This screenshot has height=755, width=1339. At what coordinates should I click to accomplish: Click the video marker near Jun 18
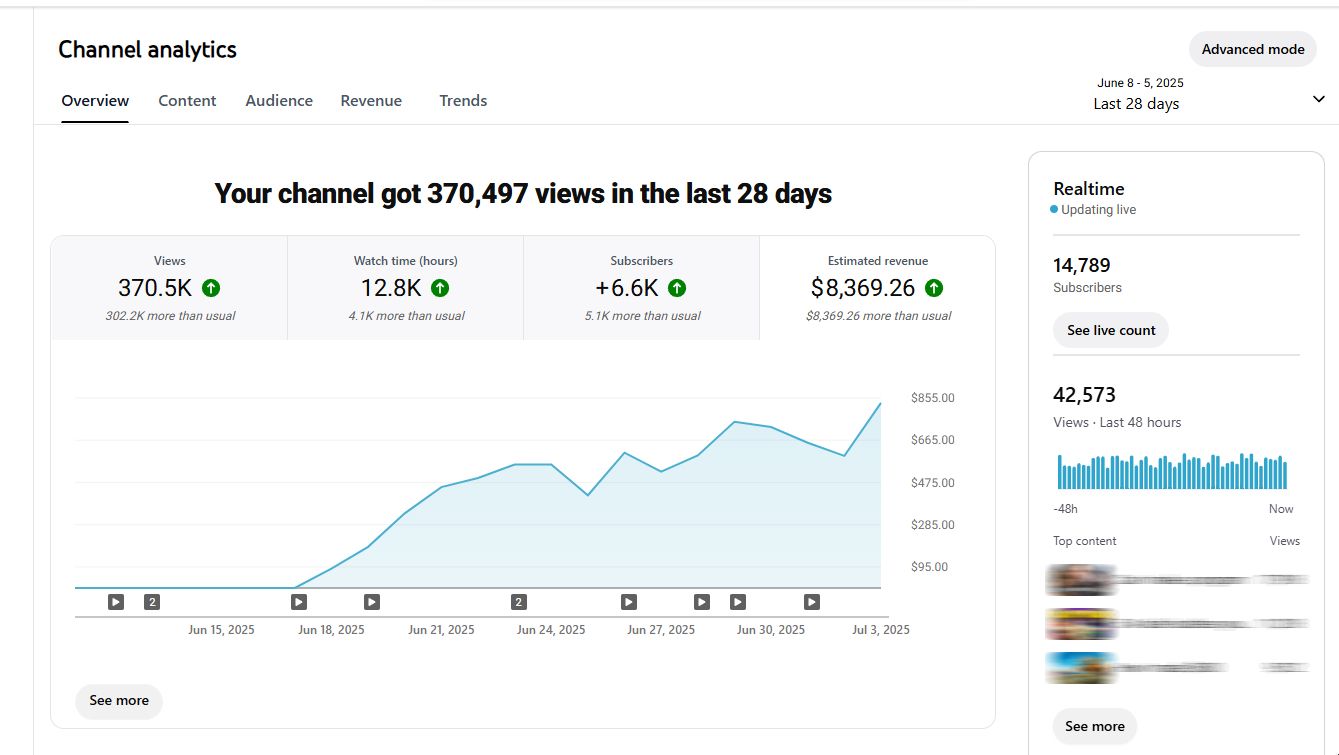(x=297, y=601)
